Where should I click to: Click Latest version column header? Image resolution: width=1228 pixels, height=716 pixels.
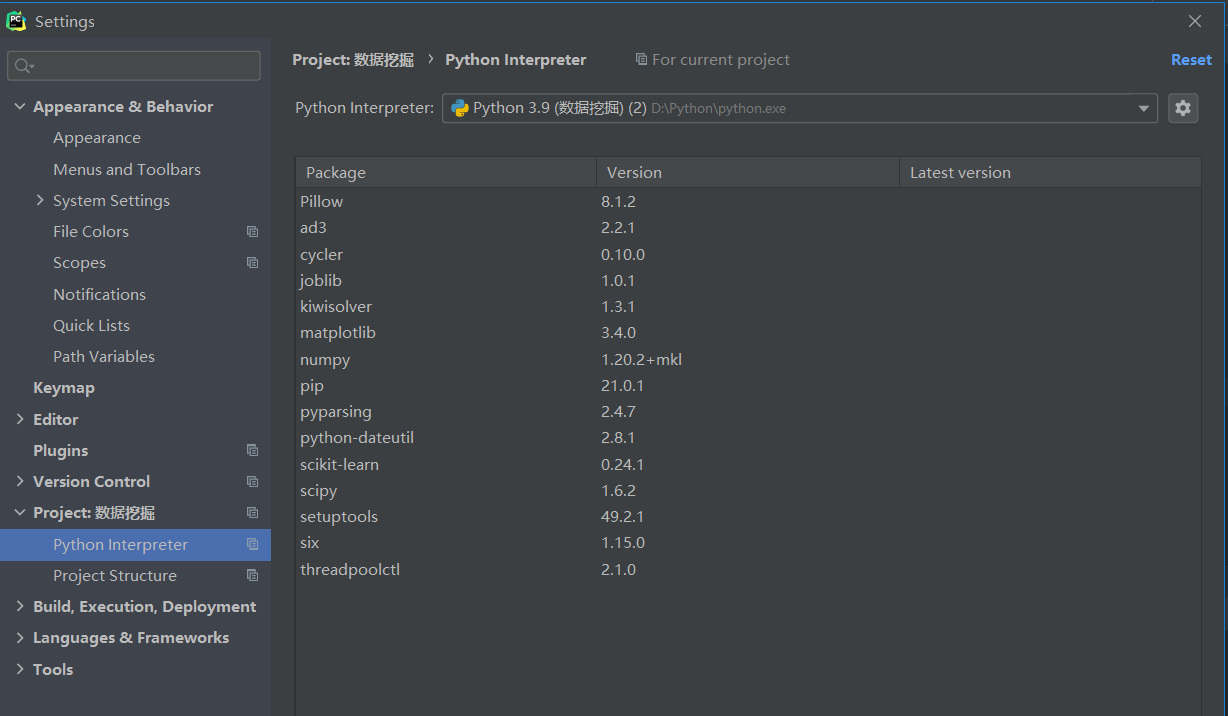(1050, 172)
